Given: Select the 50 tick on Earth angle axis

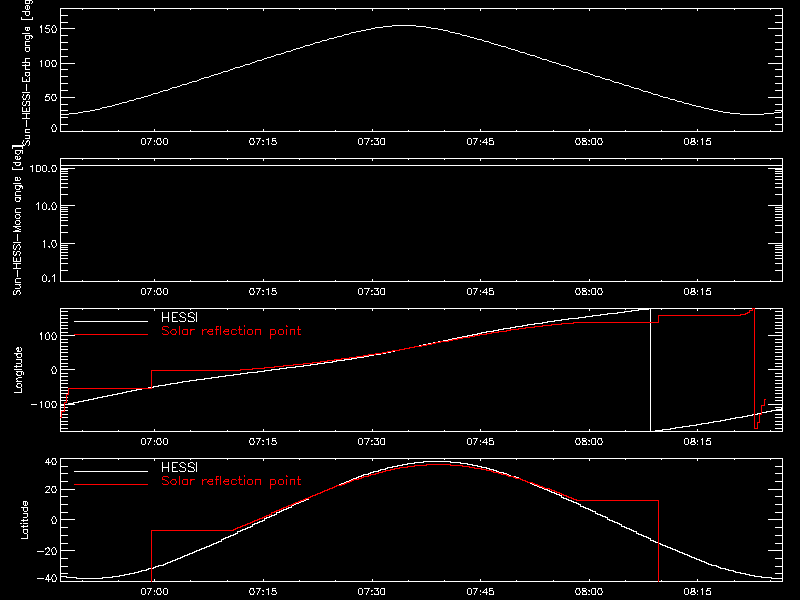Looking at the screenshot, I should point(51,97).
